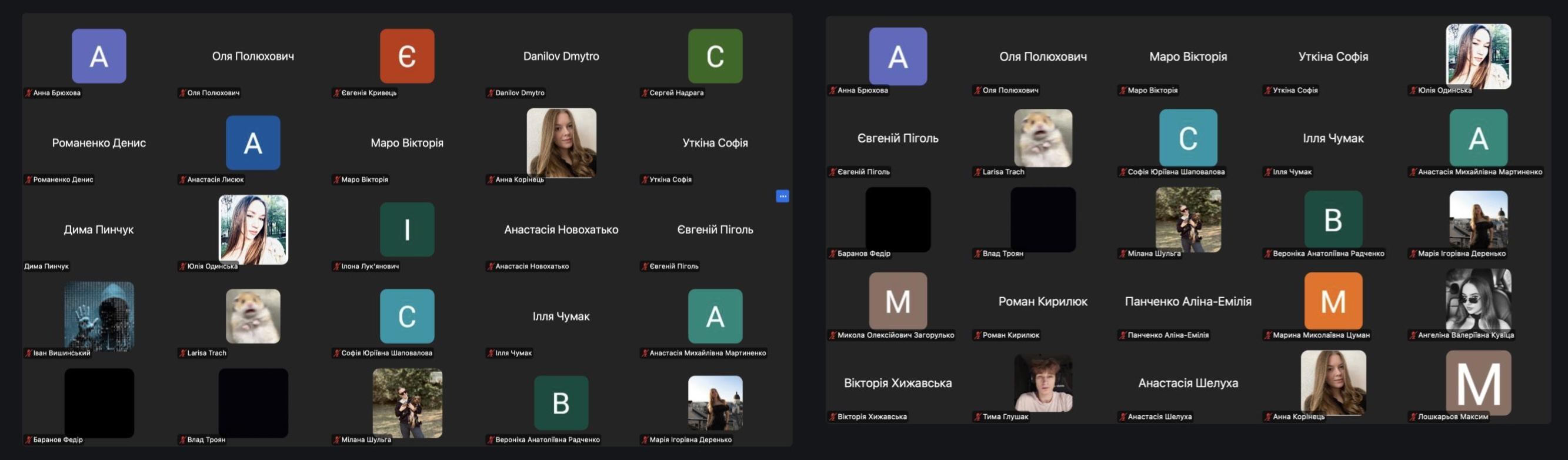Click muted mic icon beside Вікторія Хижавська label

coord(833,417)
